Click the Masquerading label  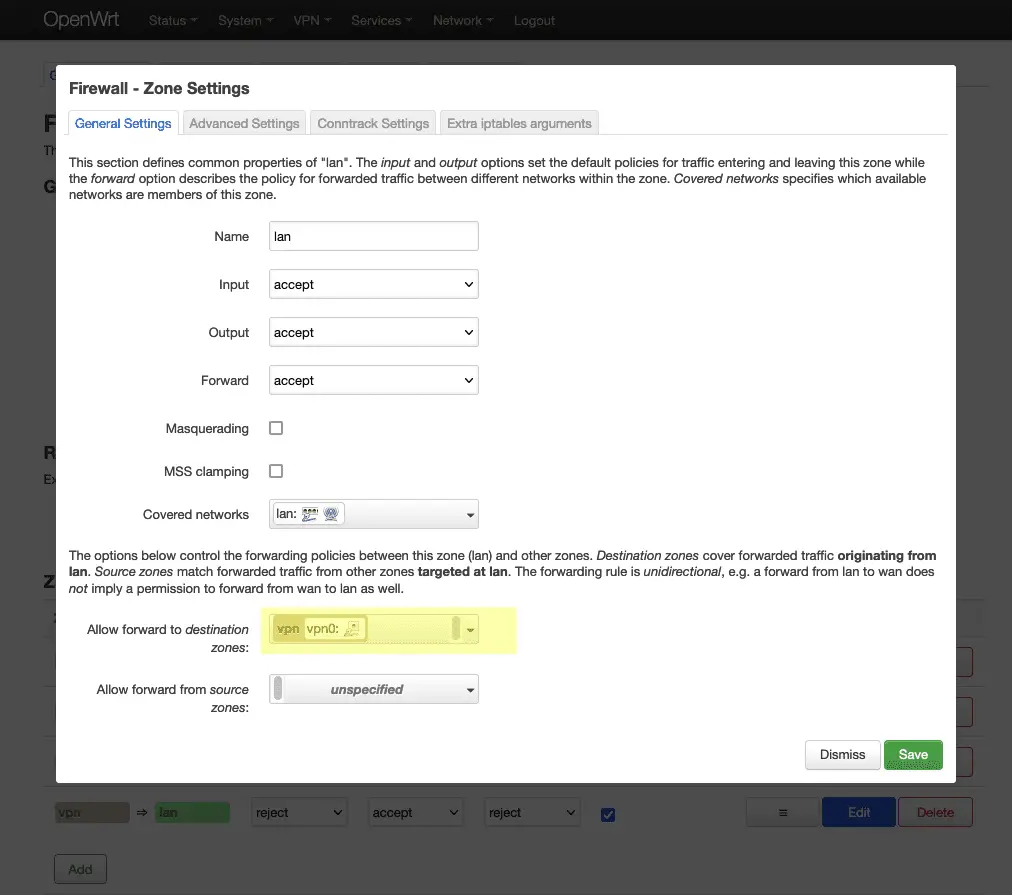point(207,428)
